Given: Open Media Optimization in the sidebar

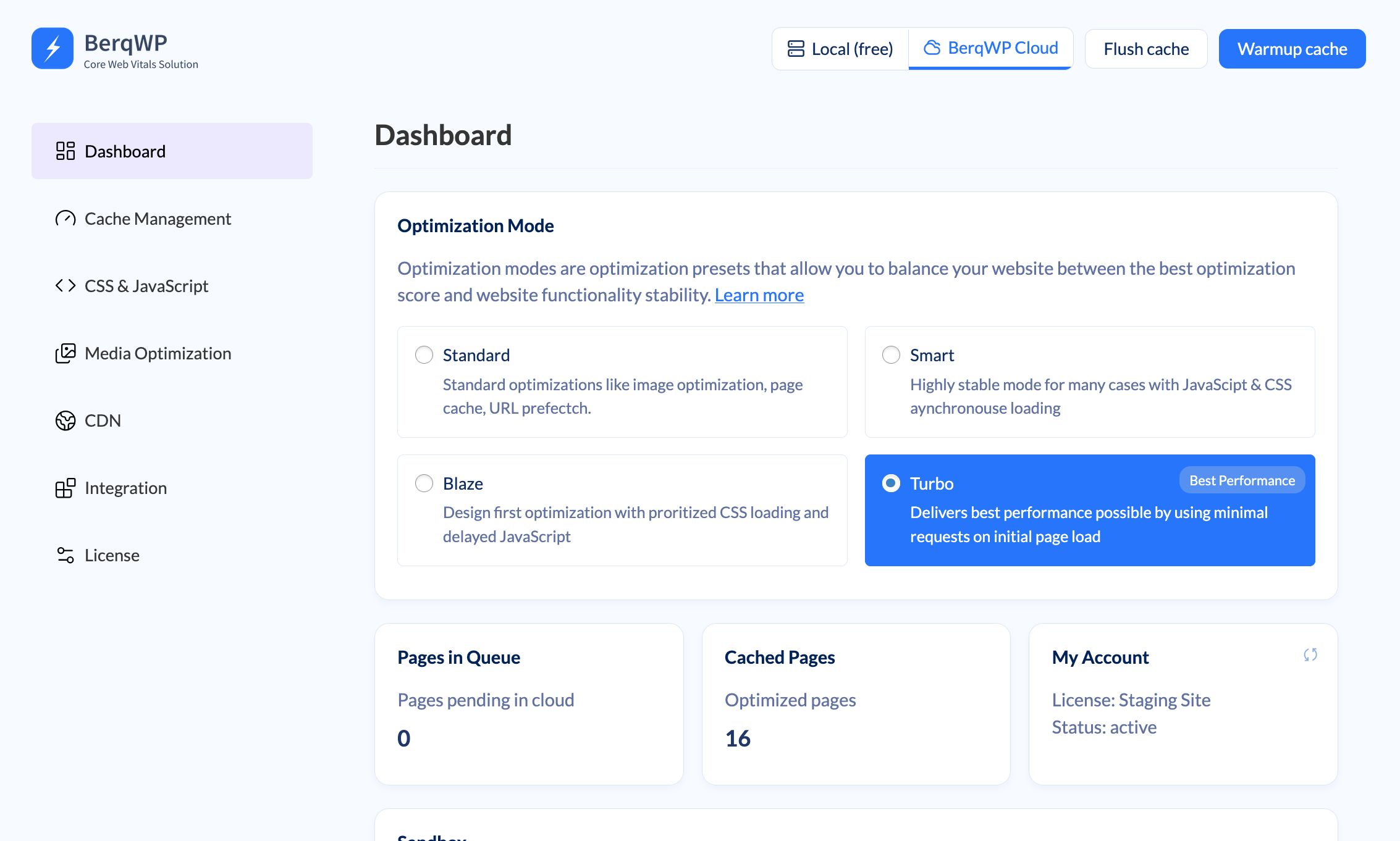Looking at the screenshot, I should (172, 353).
